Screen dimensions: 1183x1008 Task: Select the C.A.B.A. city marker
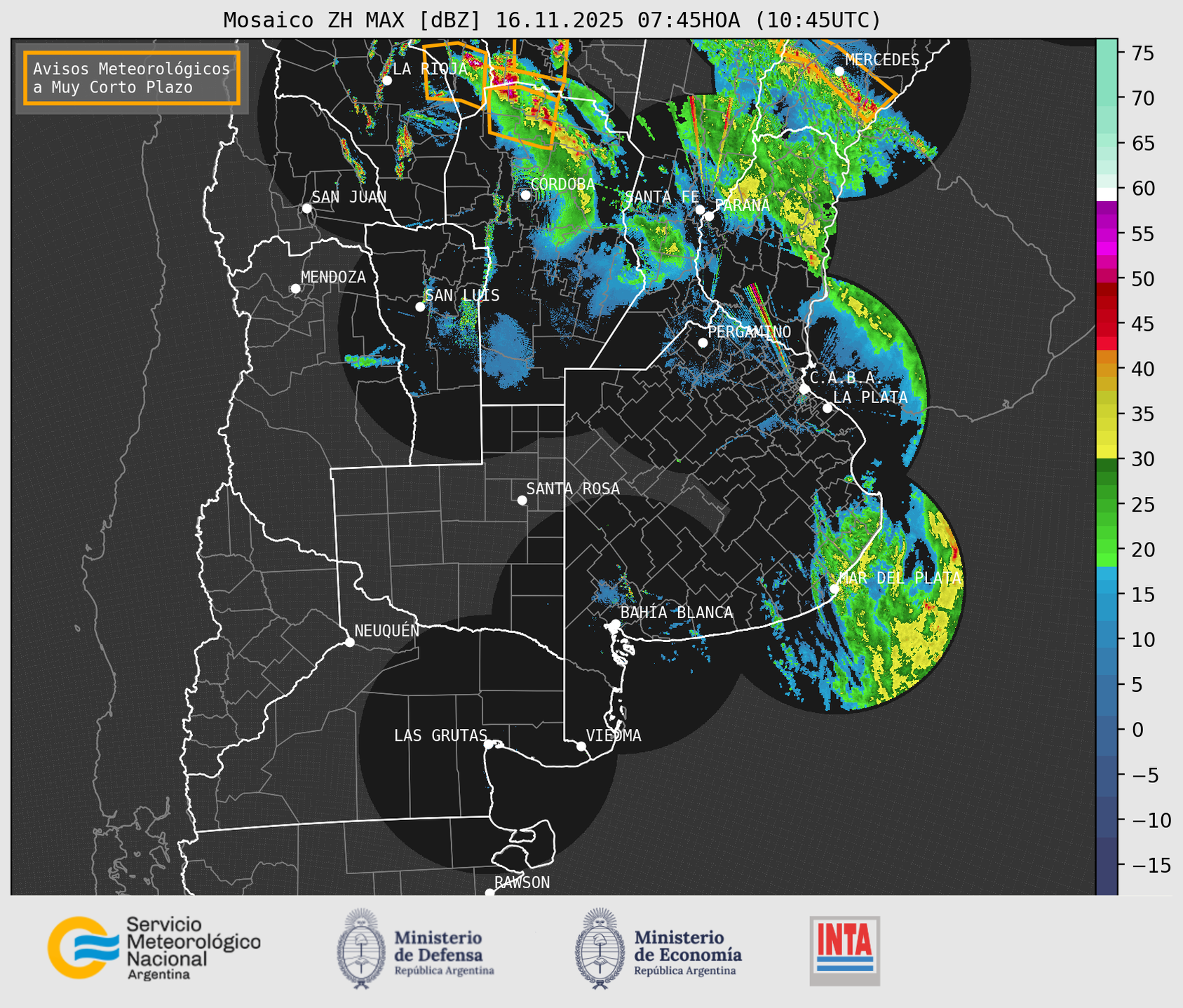(804, 389)
